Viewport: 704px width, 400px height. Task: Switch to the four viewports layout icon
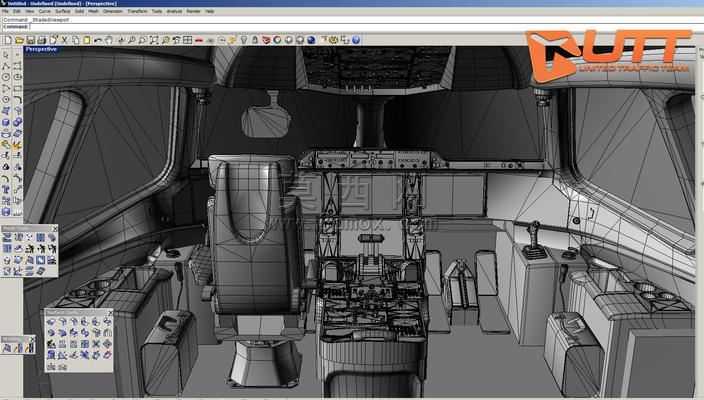pos(188,40)
